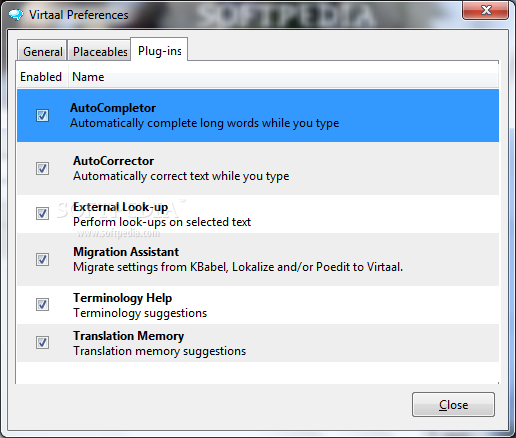Sort by the Name column header
Image resolution: width=516 pixels, height=438 pixels.
pyautogui.click(x=283, y=77)
